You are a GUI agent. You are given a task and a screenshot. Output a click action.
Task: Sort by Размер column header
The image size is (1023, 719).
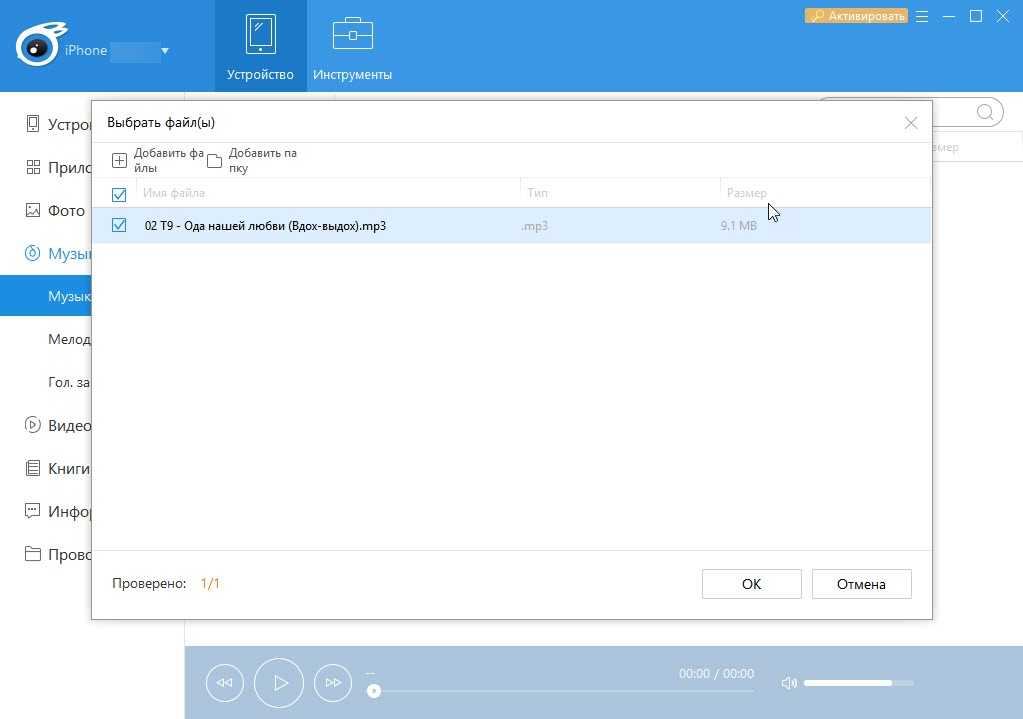746,193
